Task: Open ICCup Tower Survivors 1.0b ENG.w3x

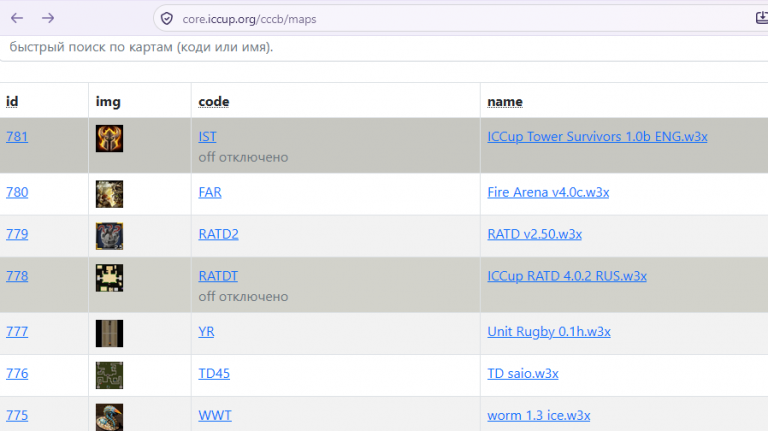Action: (597, 137)
